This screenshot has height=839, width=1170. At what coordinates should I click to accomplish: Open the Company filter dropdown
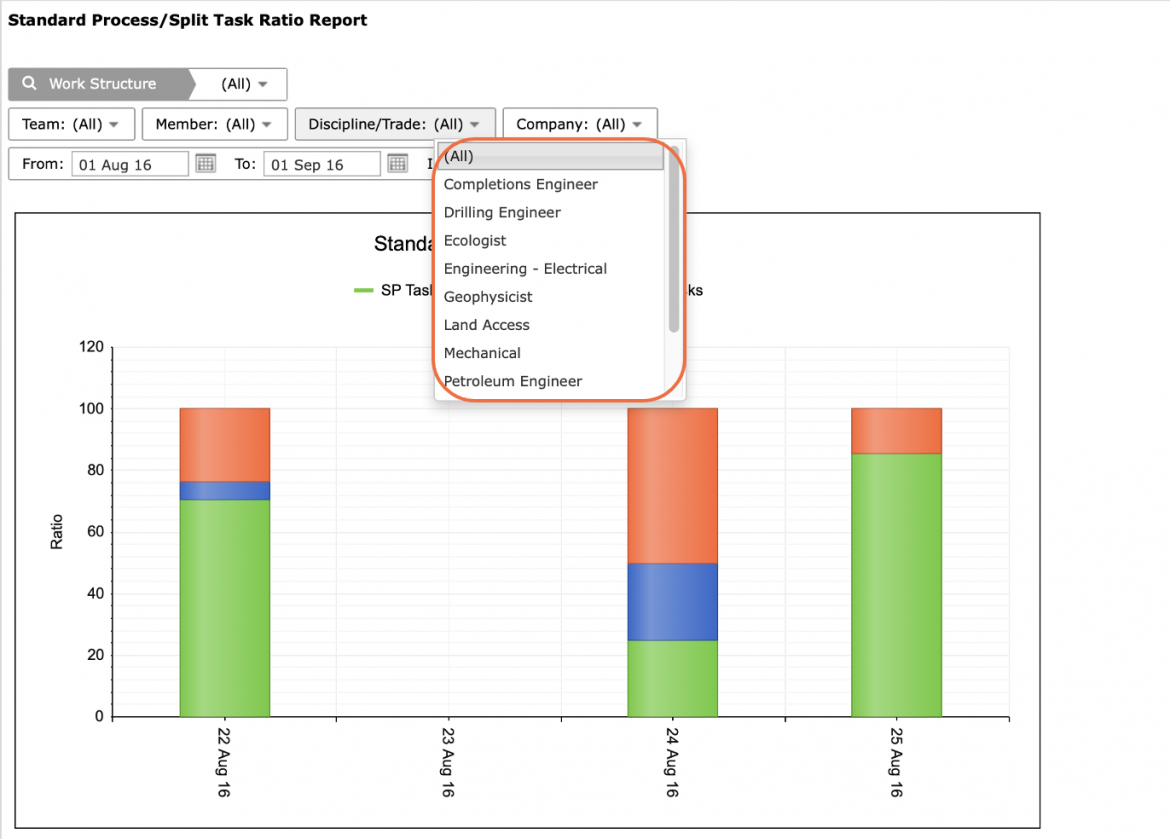[580, 124]
